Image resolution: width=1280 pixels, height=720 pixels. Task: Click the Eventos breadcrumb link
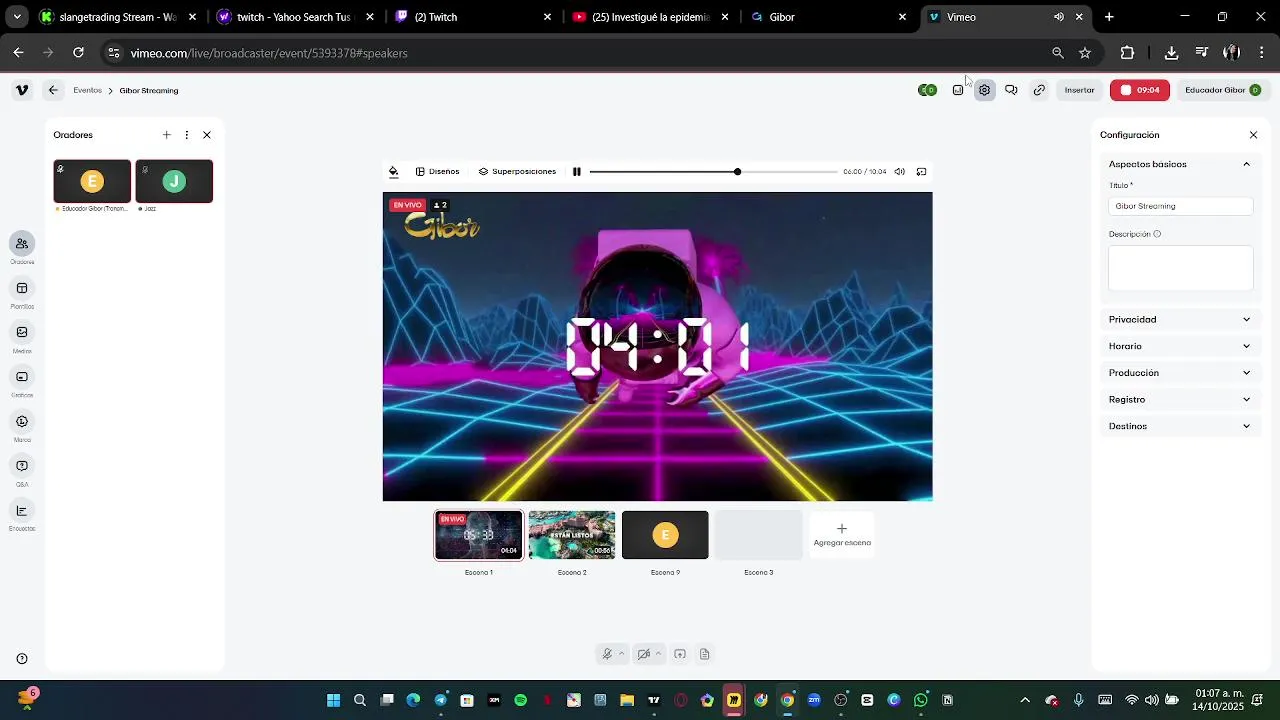coord(87,90)
